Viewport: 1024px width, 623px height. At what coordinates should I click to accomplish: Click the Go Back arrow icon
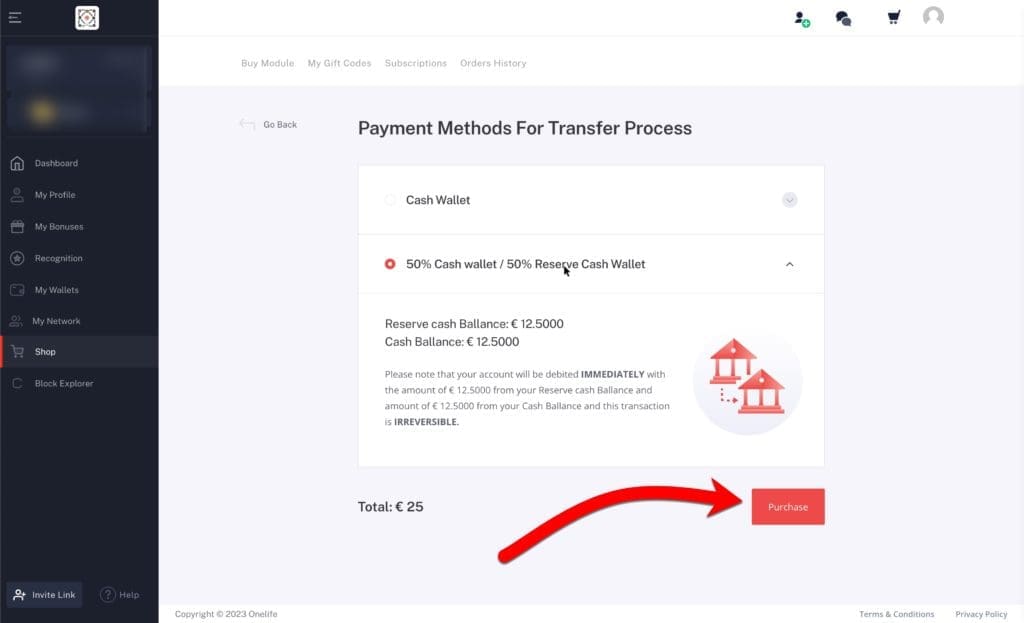[x=247, y=124]
